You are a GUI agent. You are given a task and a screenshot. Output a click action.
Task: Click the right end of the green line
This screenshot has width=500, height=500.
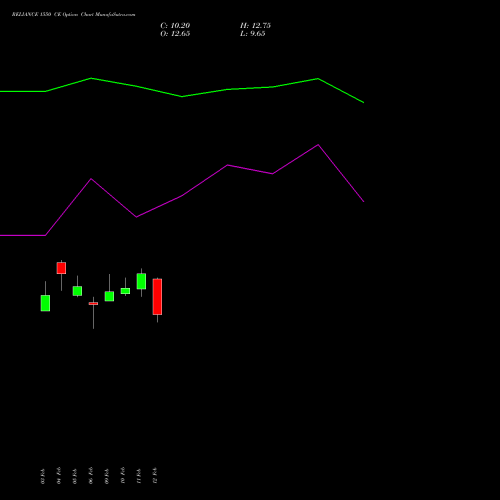363,103
